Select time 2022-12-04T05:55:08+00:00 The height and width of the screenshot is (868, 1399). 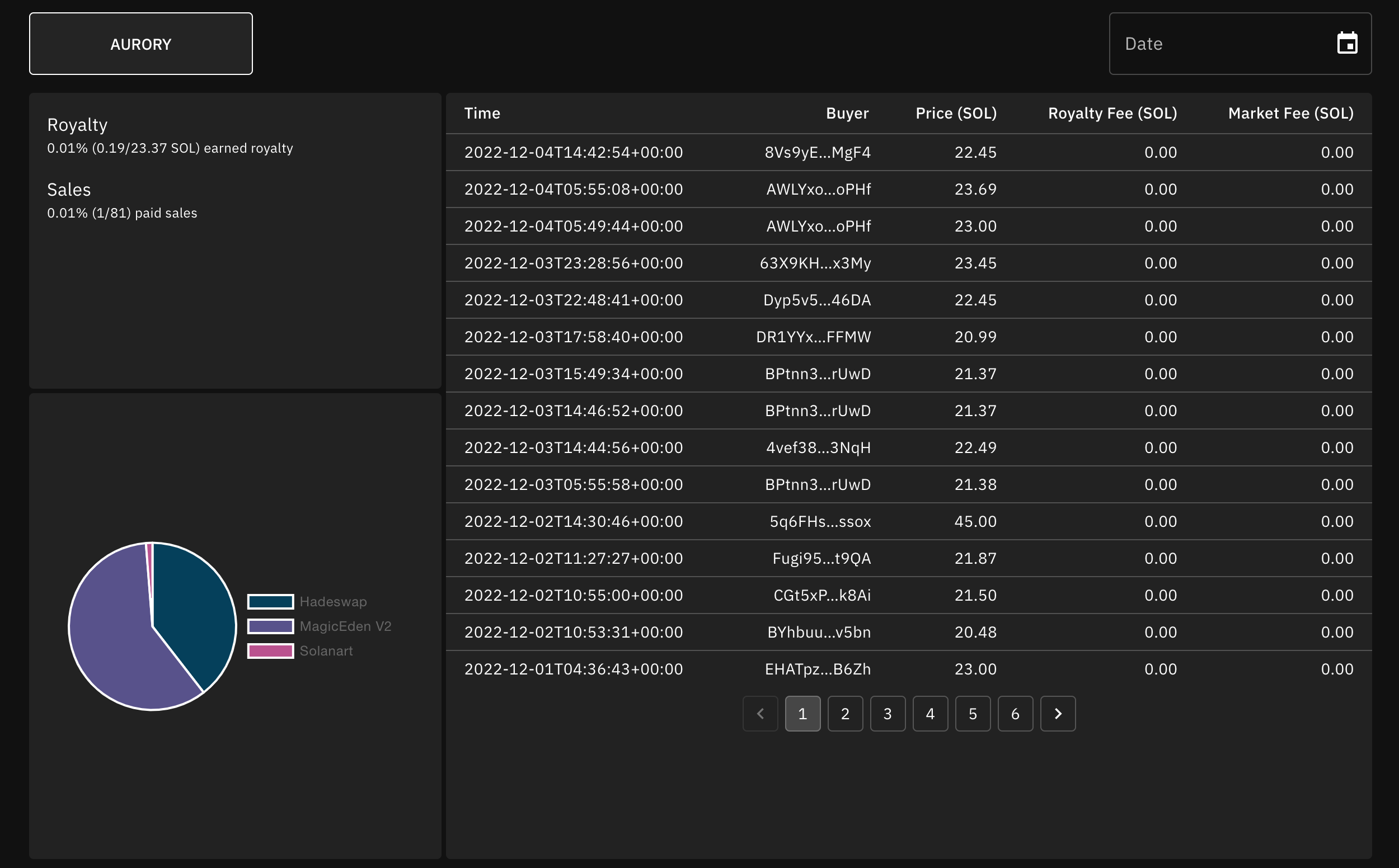point(574,189)
